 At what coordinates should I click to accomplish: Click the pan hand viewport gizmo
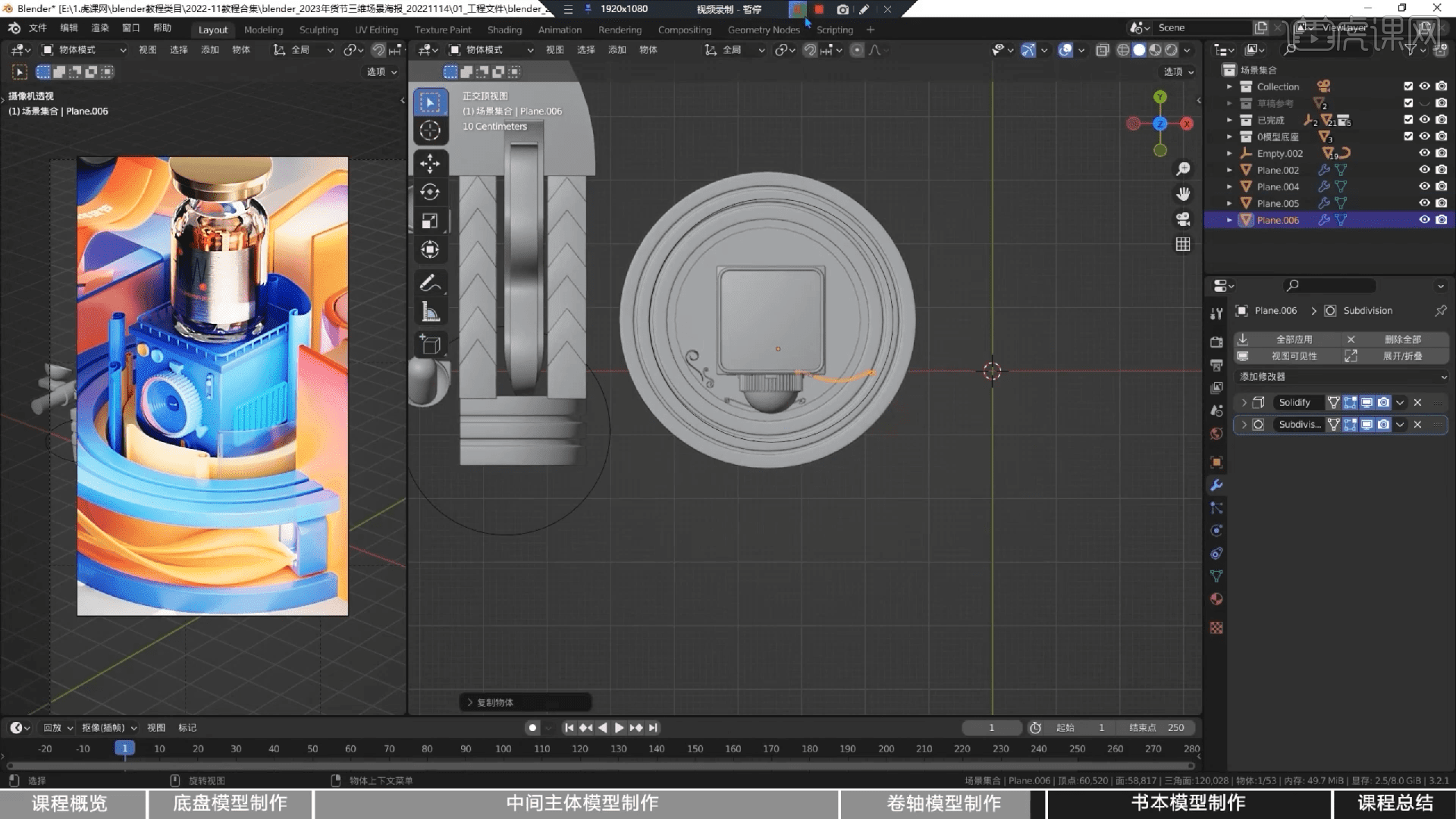[1183, 194]
